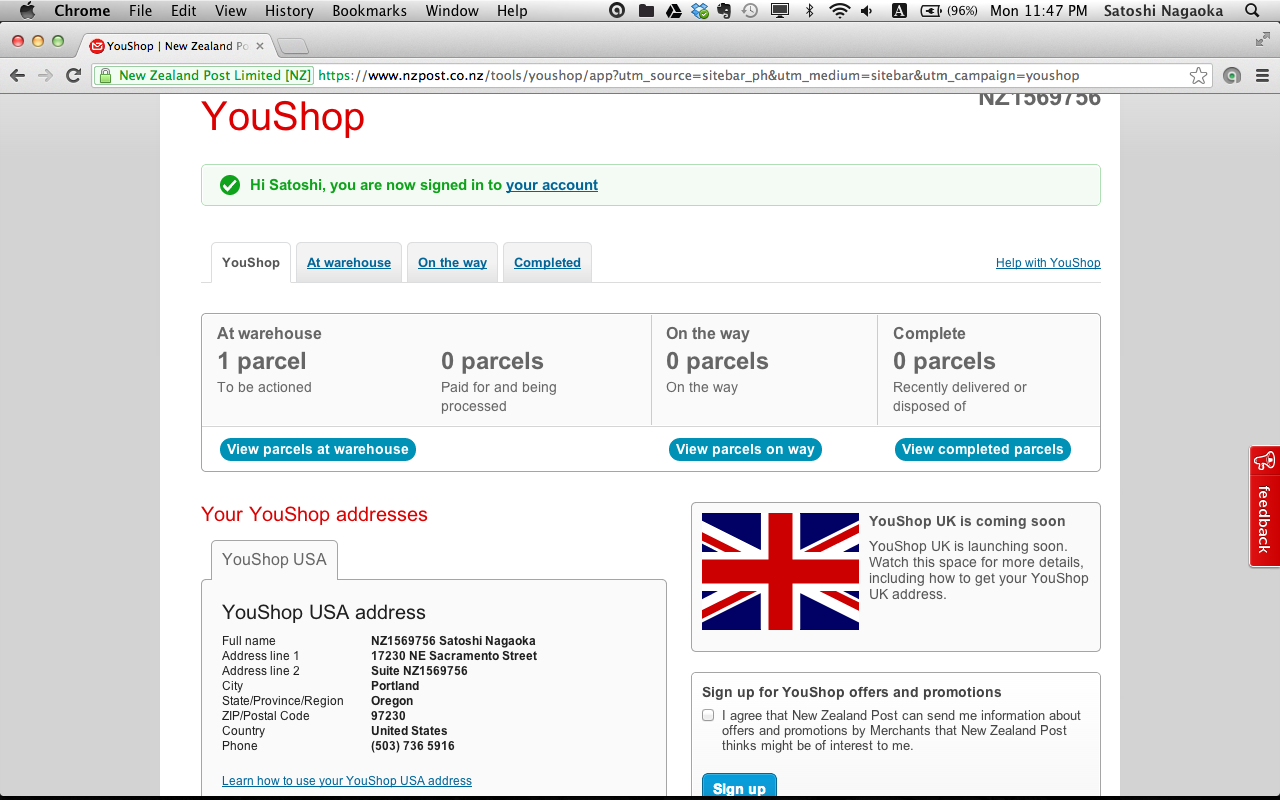
Task: Open the History menu
Action: coord(289,11)
